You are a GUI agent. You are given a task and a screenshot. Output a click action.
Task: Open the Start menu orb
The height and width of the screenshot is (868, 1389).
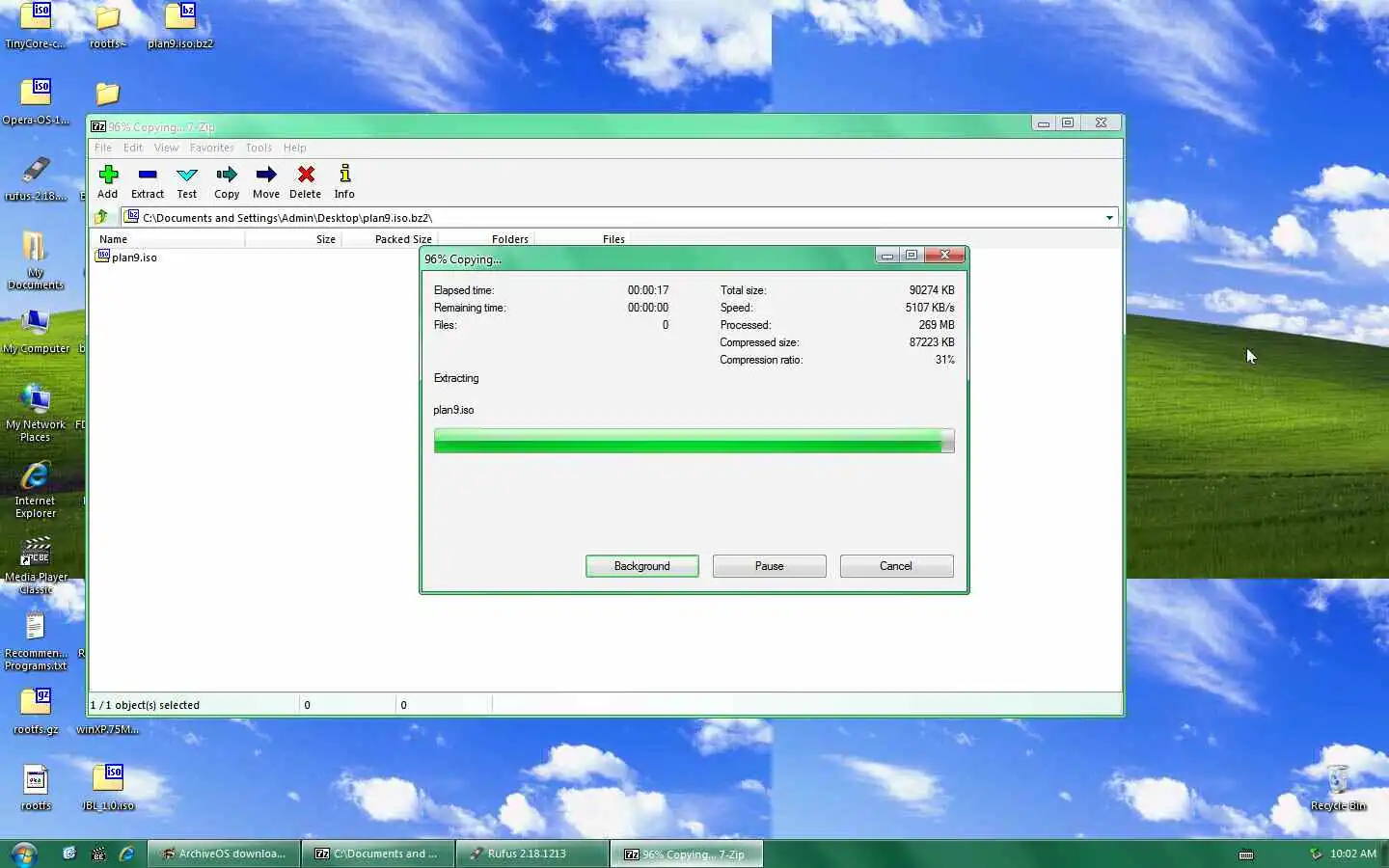23,854
